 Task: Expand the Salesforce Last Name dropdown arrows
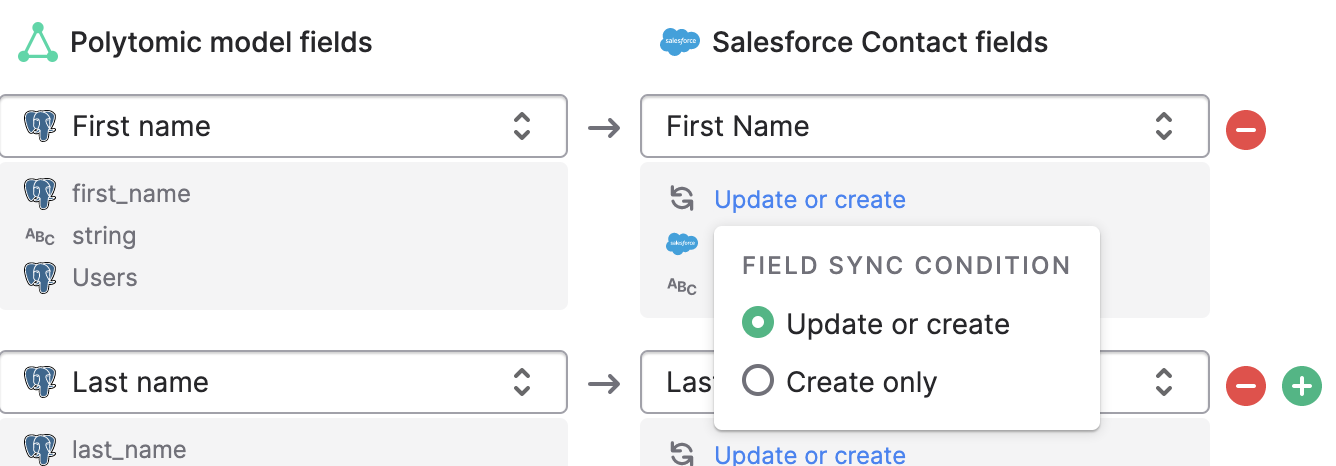click(x=1163, y=382)
